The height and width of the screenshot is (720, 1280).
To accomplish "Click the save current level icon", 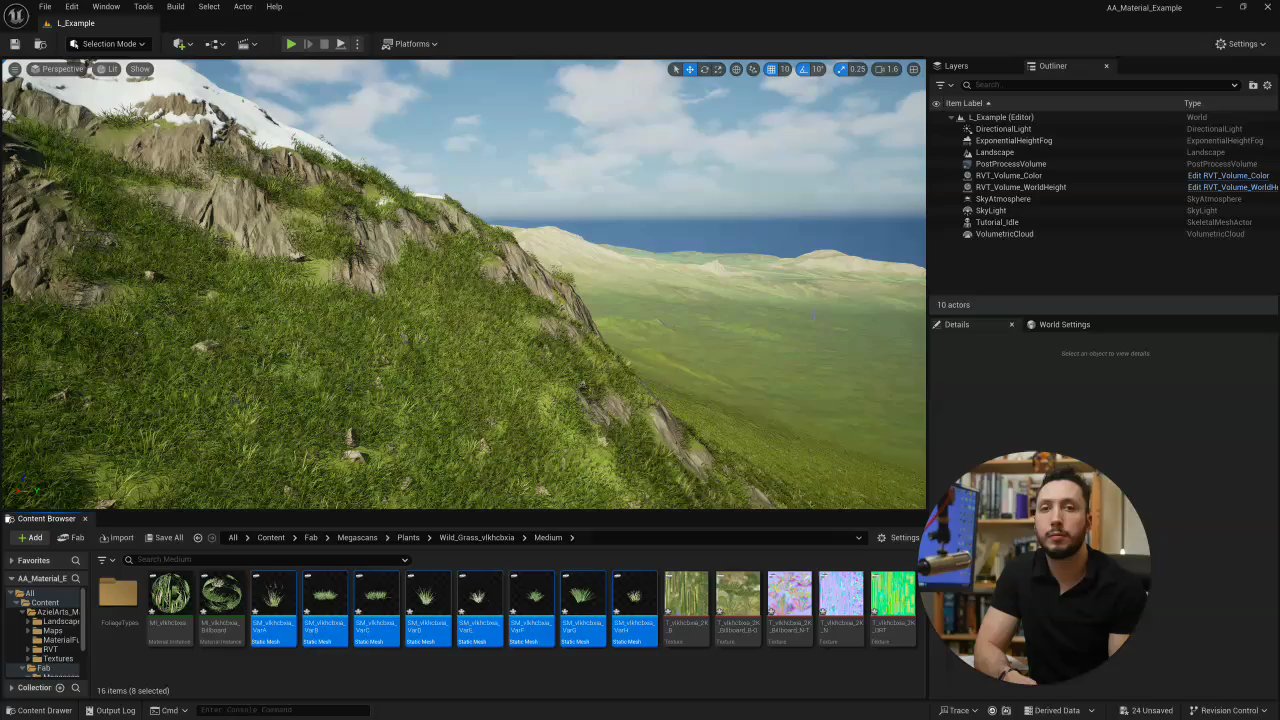I will 15,44.
